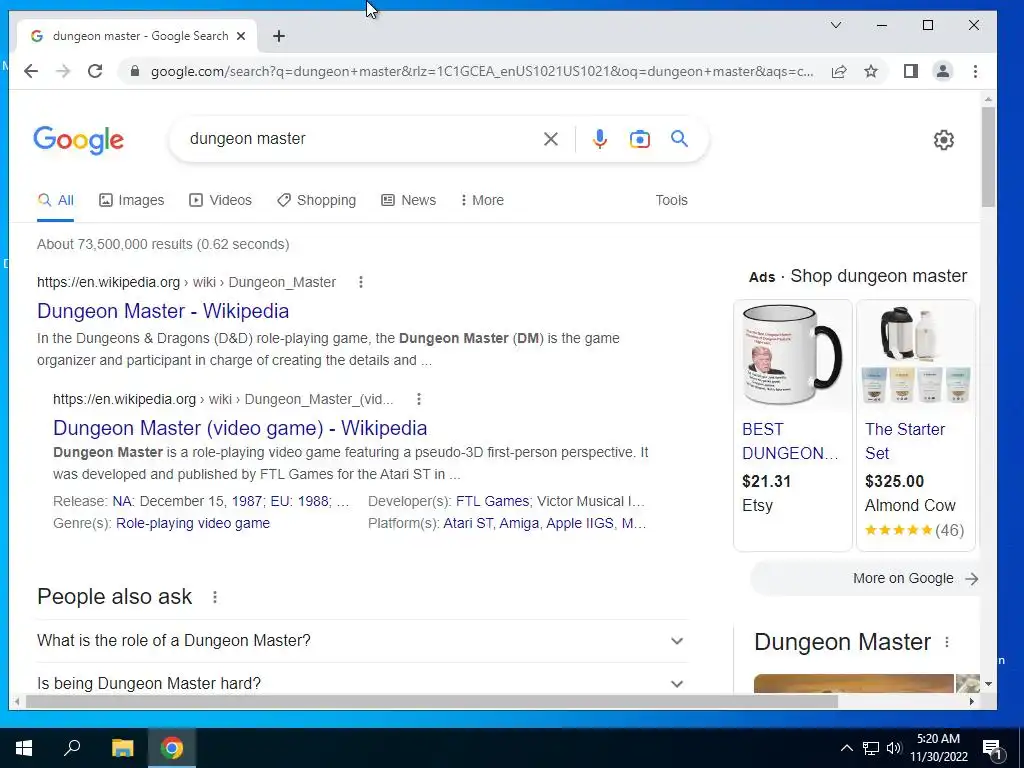Switch to Images results tab
This screenshot has width=1024, height=768.
click(x=131, y=200)
